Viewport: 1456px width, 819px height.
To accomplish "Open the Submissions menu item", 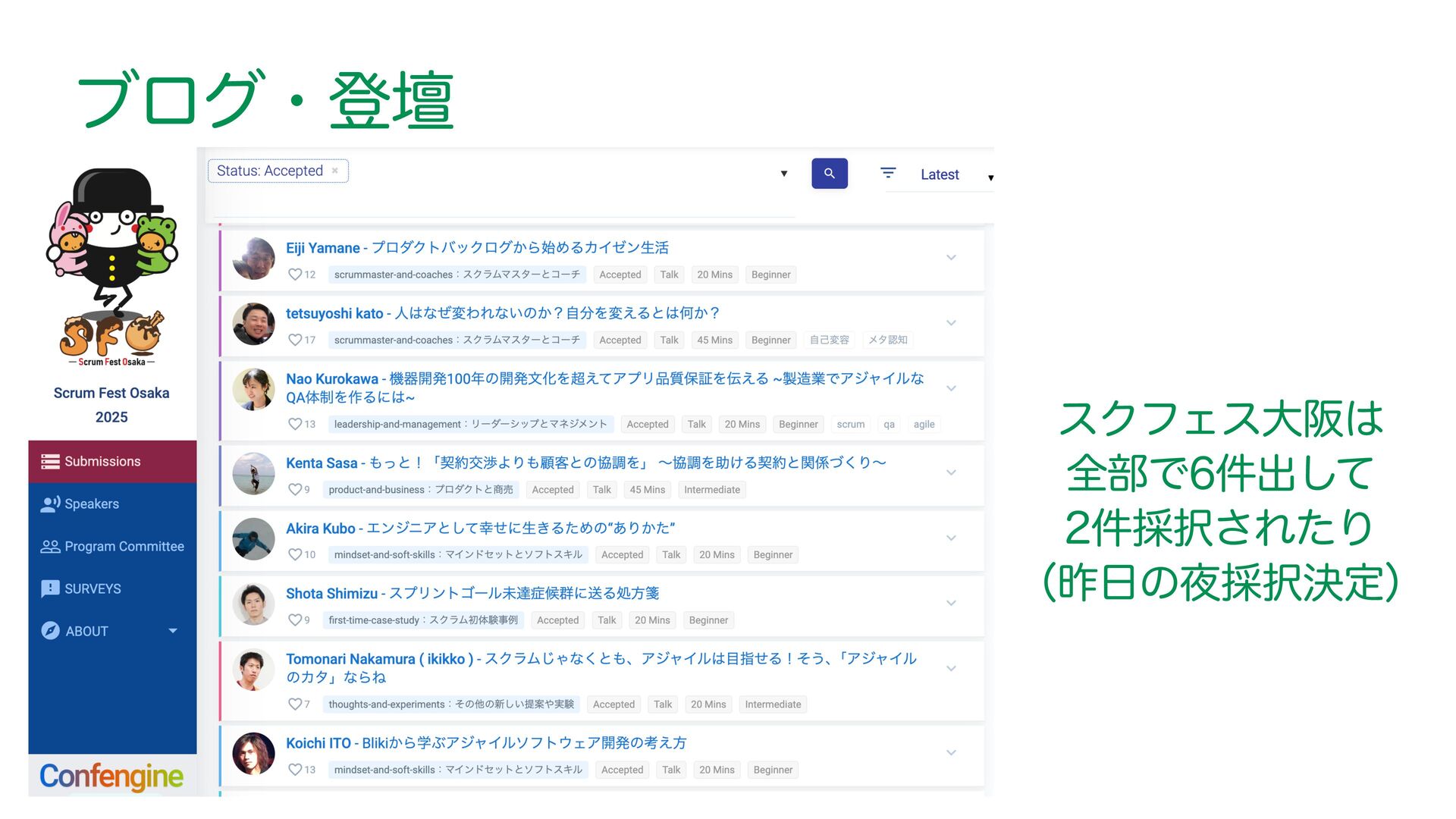I will 112,462.
